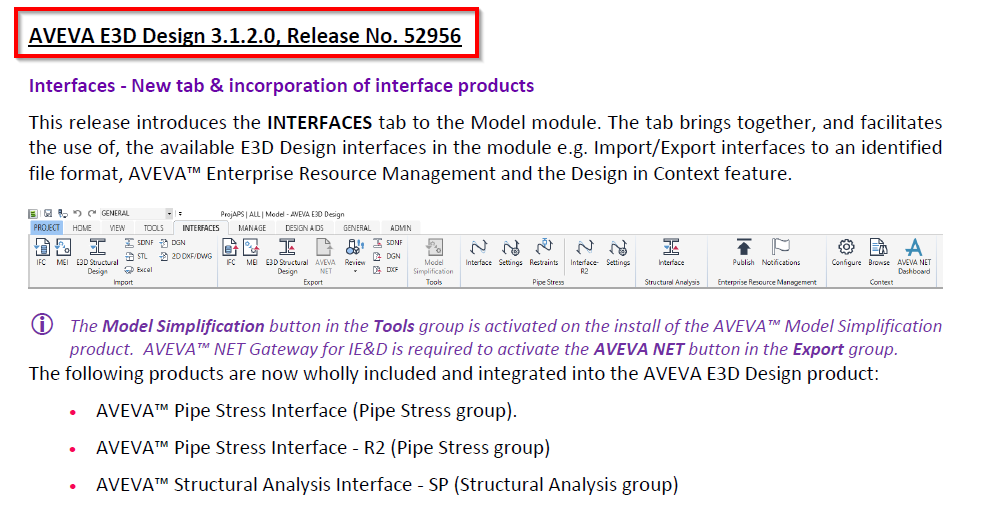The image size is (1008, 525).
Task: Select Import 2D DXF/DWG option
Action: point(186,256)
